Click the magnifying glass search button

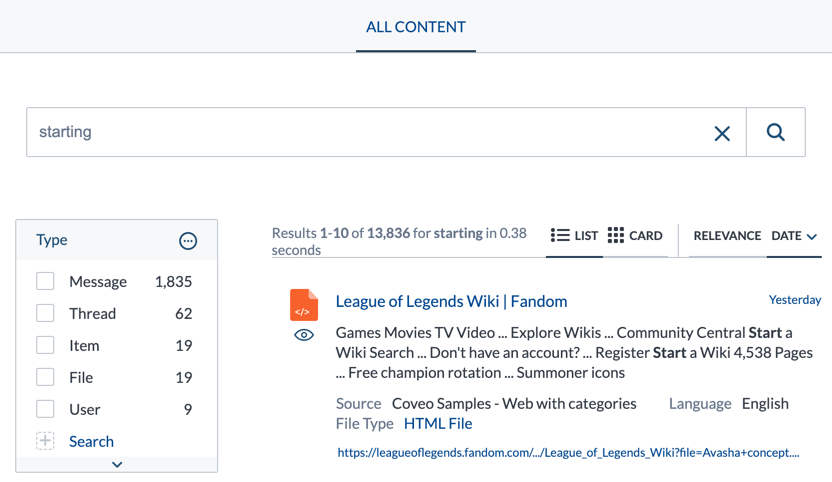pyautogui.click(x=775, y=132)
